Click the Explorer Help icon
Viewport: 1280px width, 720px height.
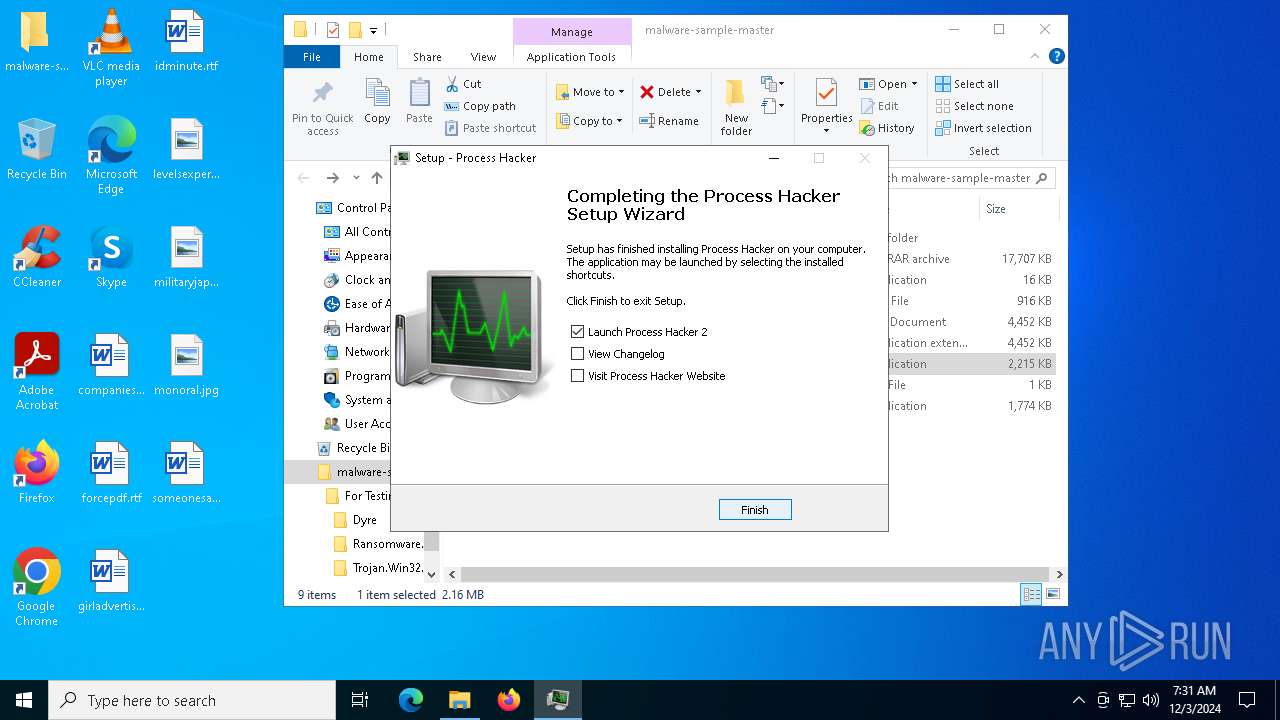pyautogui.click(x=1056, y=57)
